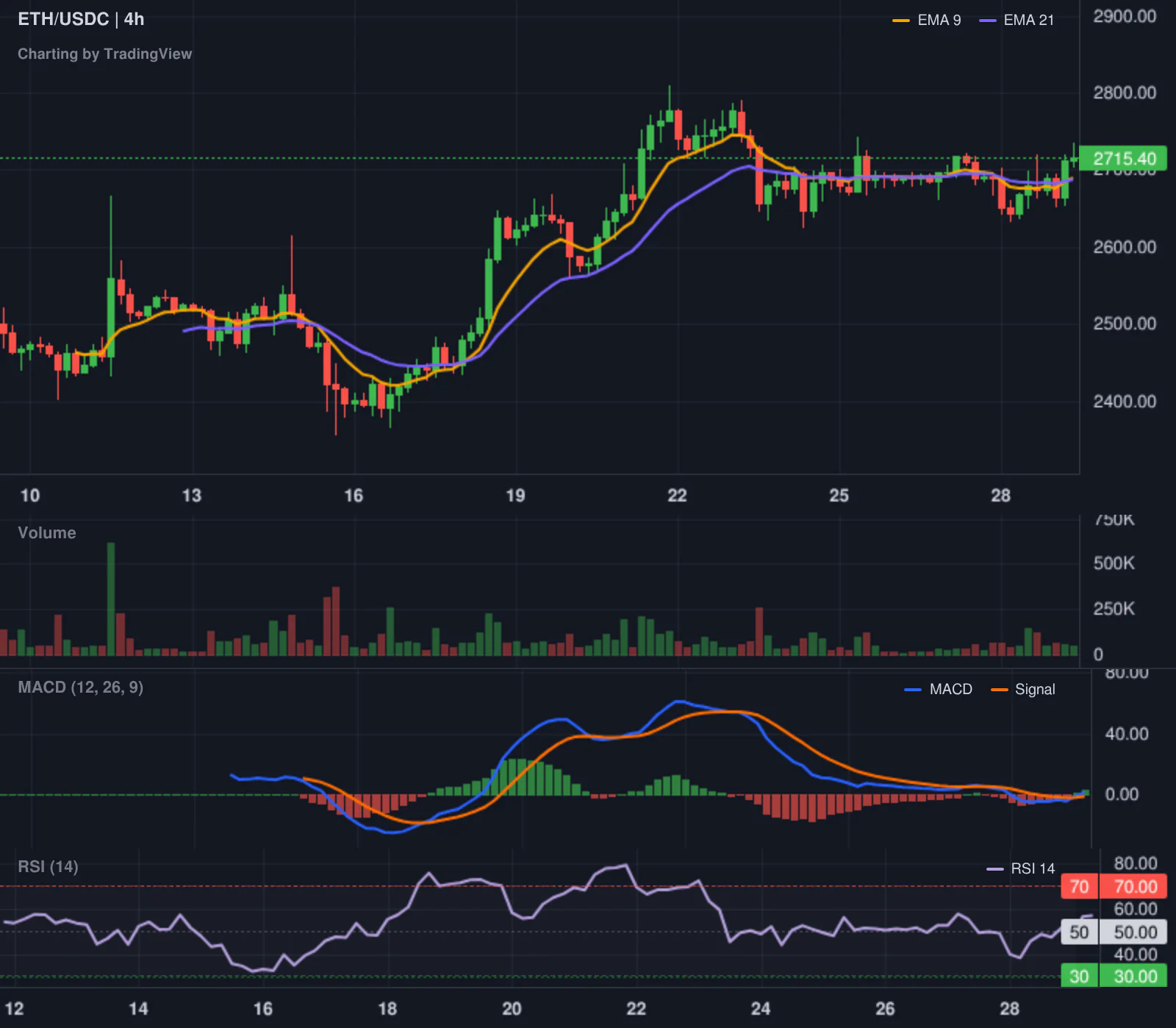Select the orange EMA 9 legend line swatch
The width and height of the screenshot is (1176, 1028).
point(901,21)
